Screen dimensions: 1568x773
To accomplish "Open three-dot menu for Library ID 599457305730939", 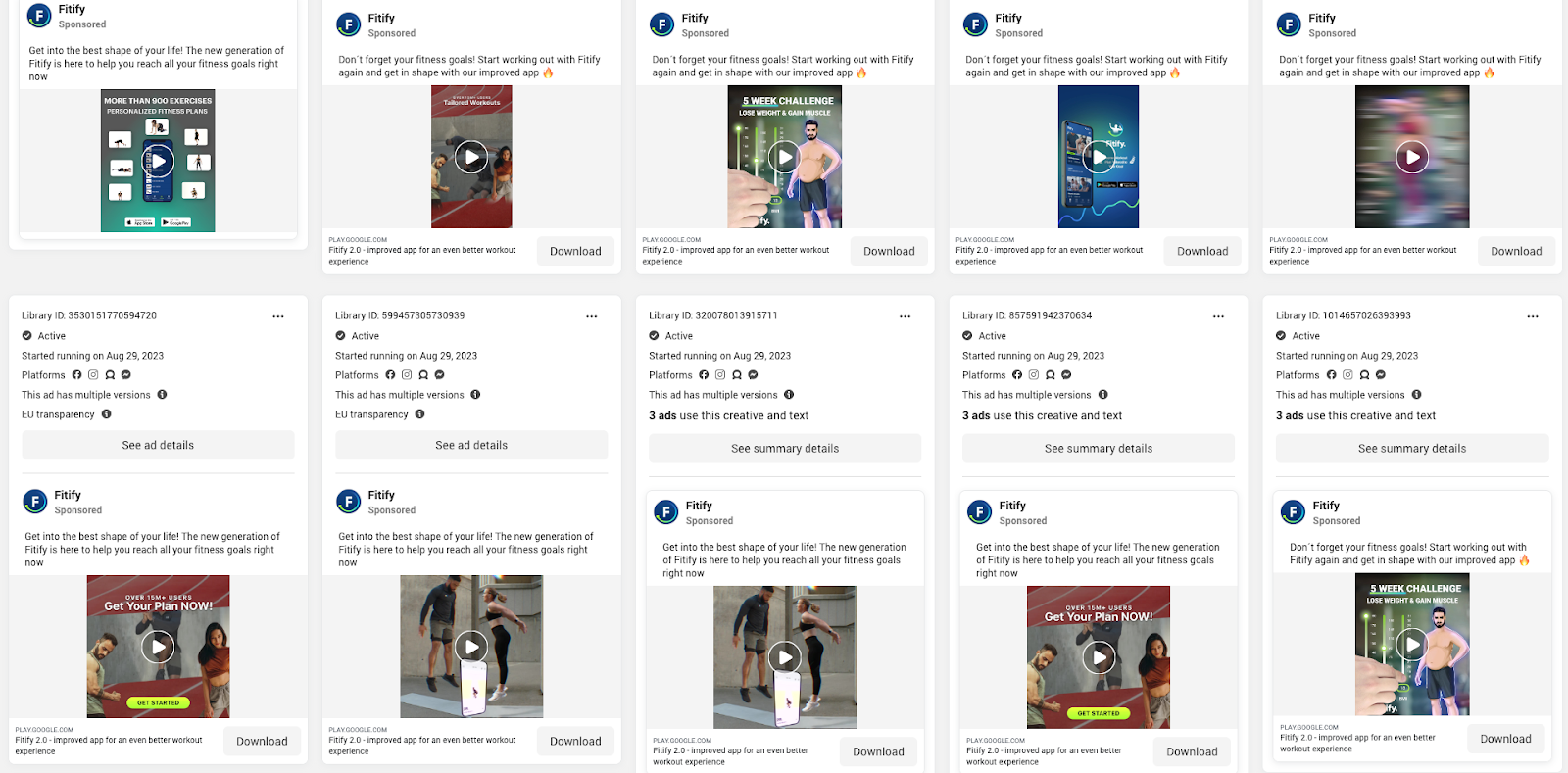I will [592, 316].
